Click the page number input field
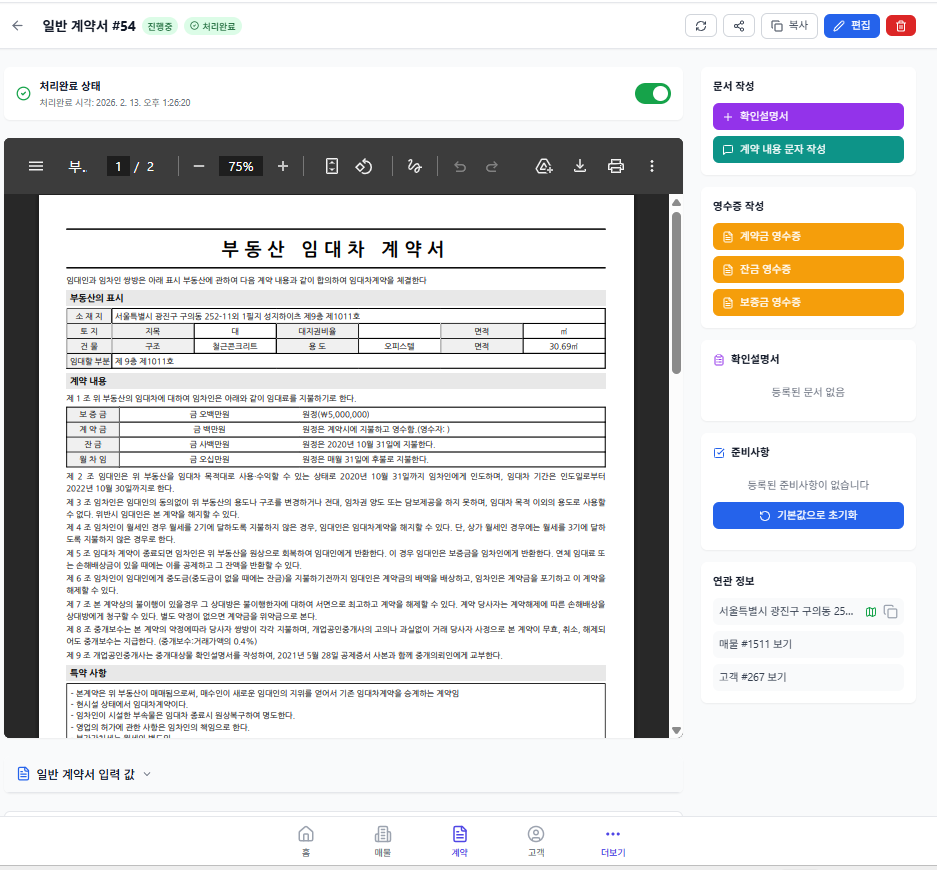The image size is (937, 870). point(116,166)
